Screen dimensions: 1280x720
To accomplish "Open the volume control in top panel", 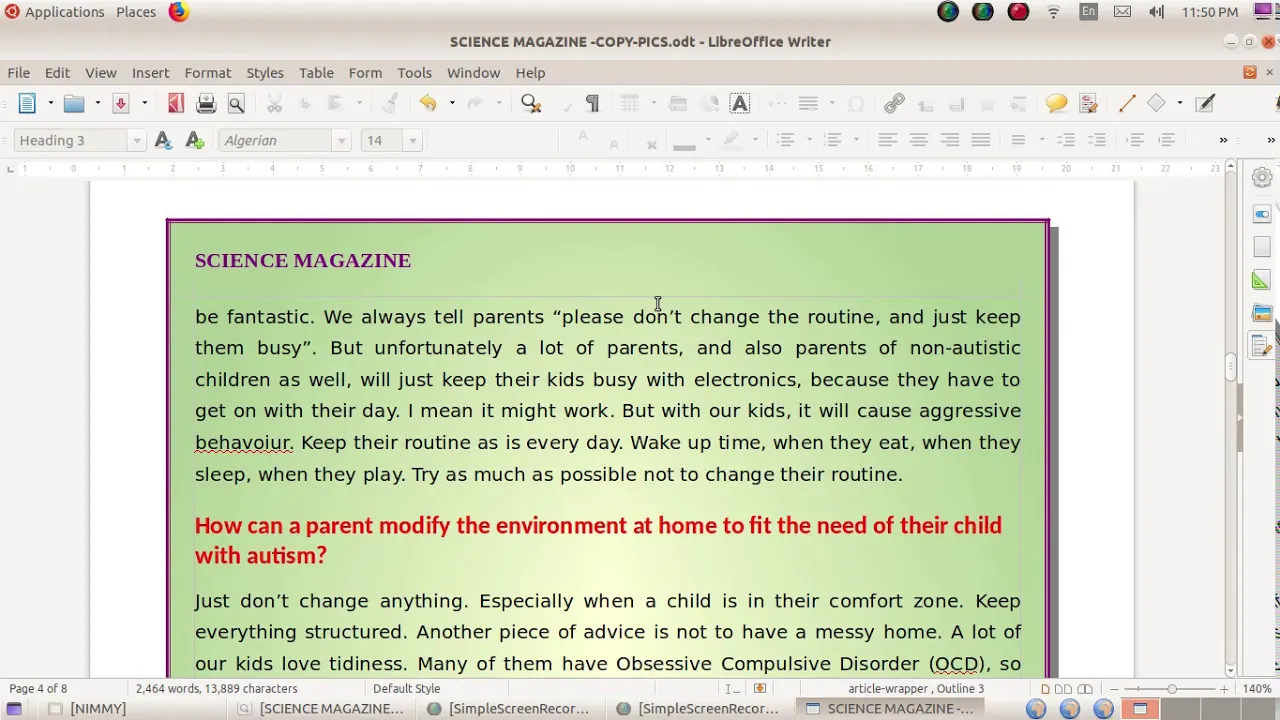I will 1157,12.
